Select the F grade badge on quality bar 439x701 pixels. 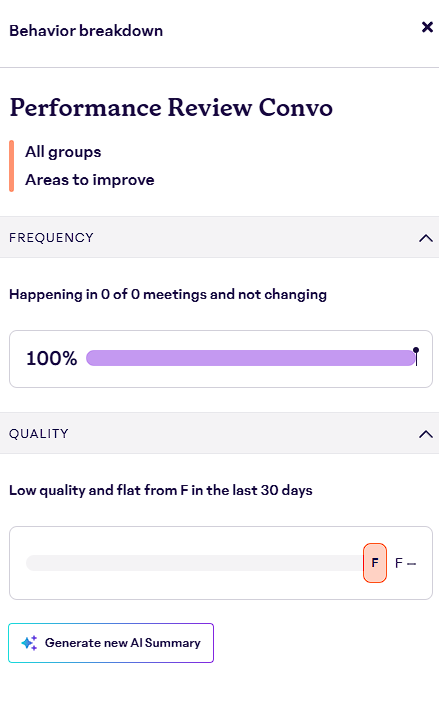point(375,563)
